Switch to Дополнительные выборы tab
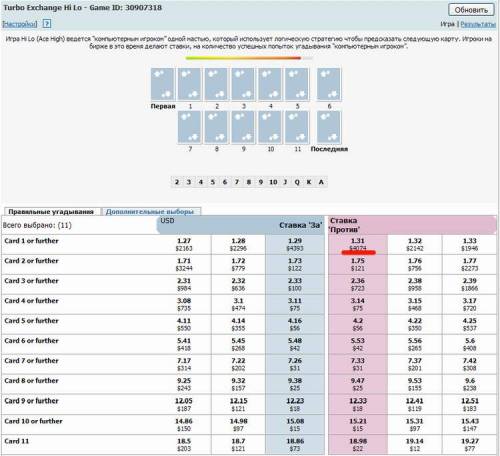500x456 pixels. (150, 212)
